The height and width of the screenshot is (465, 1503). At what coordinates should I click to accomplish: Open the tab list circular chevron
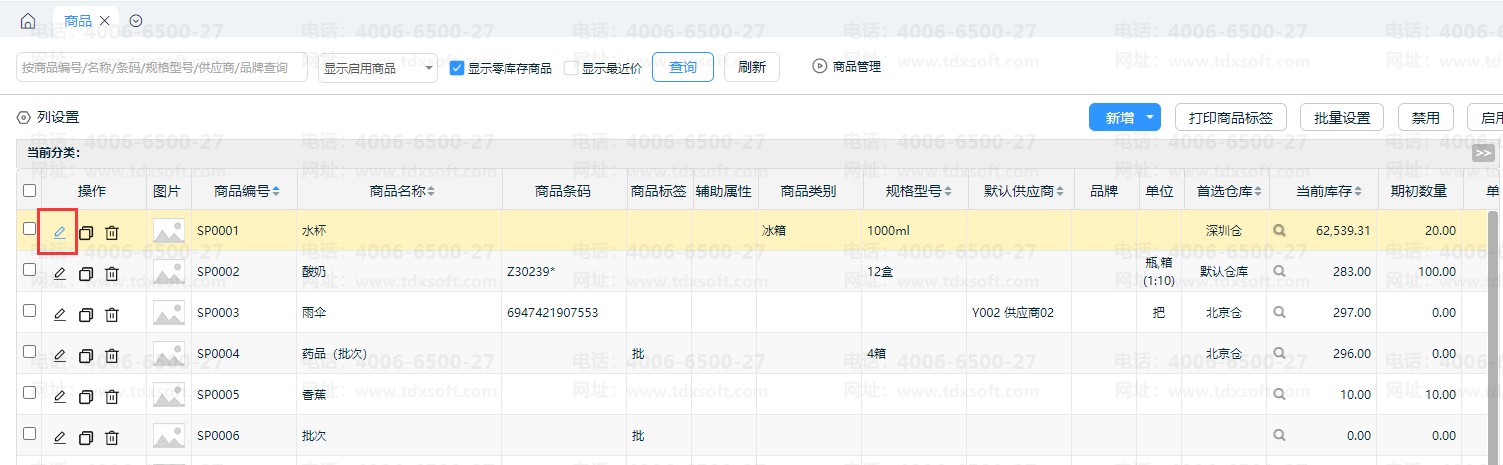click(137, 21)
